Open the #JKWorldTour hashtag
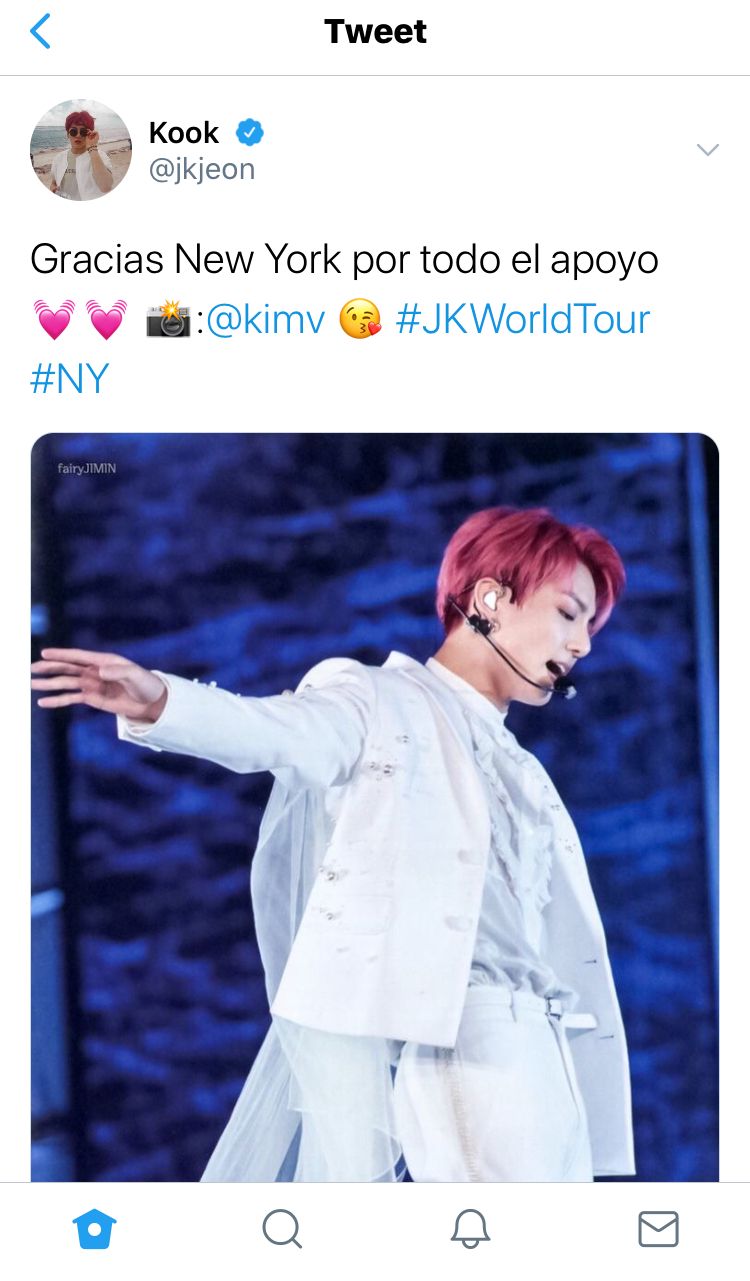Screen dimensions: 750x1281 tap(523, 320)
